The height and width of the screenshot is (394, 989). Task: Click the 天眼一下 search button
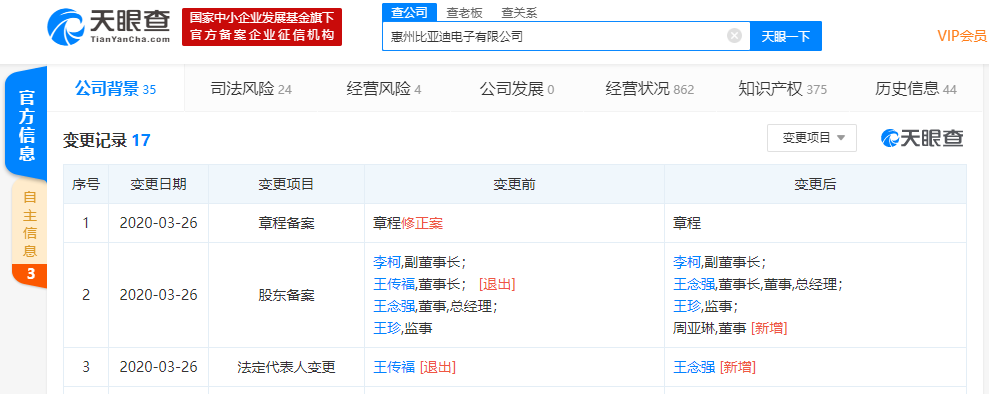click(785, 36)
